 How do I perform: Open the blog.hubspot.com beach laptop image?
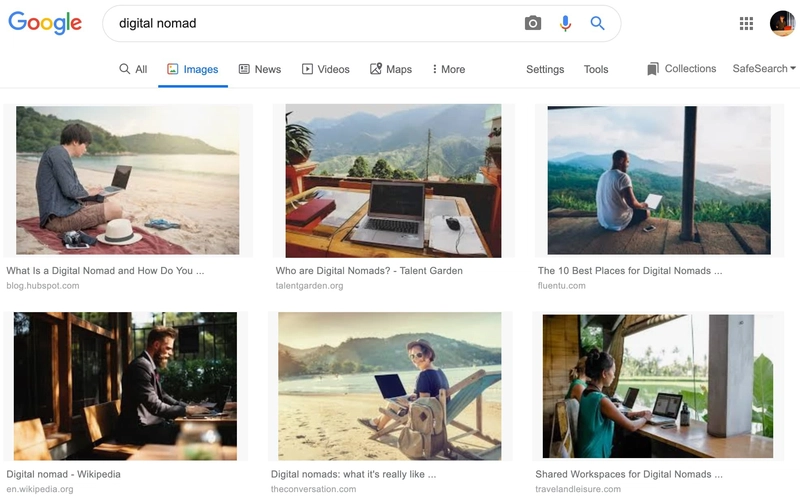click(127, 181)
